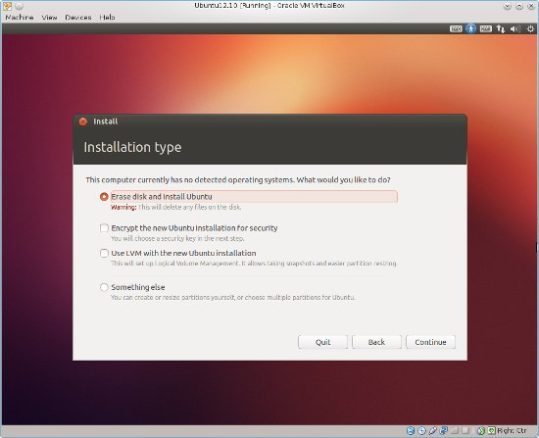Close the Install dialog with orange button
The image size is (539, 438).
(83, 121)
